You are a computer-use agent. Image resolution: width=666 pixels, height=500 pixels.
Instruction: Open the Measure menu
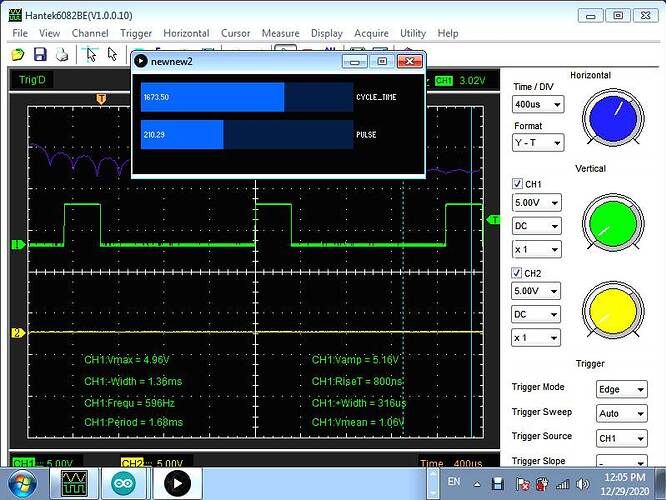[280, 33]
